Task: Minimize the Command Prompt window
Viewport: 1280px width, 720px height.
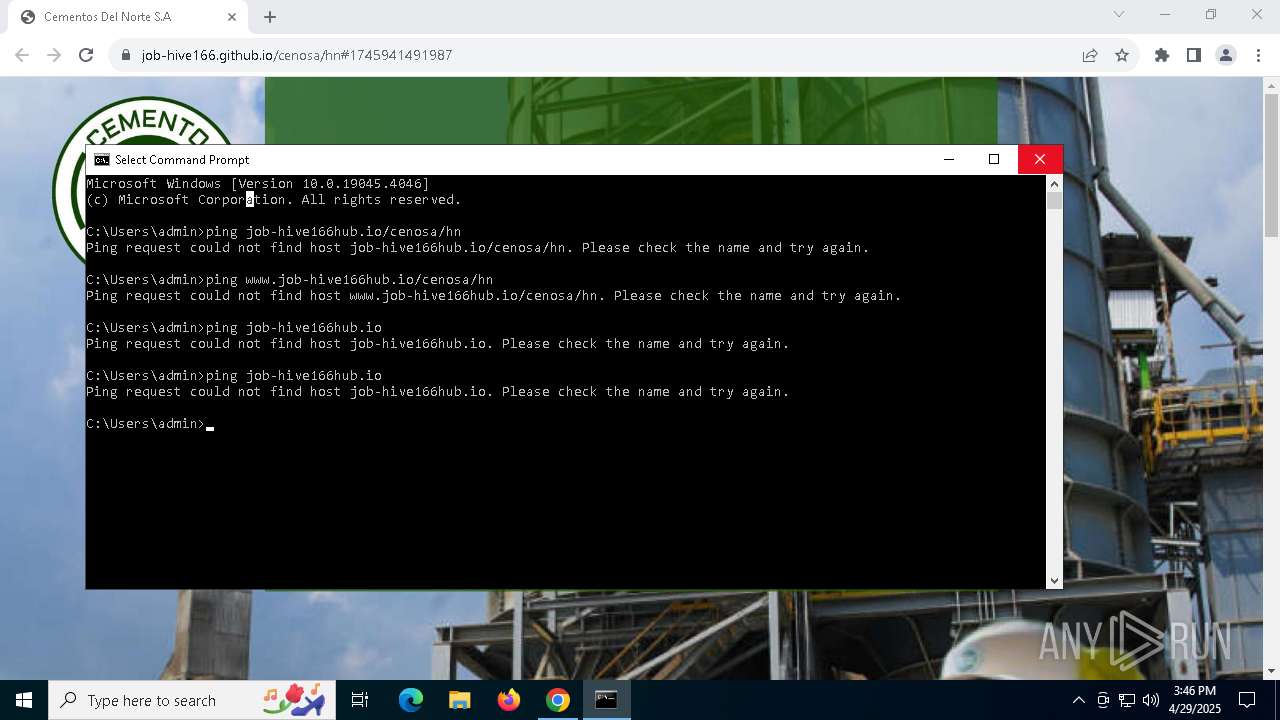Action: tap(949, 159)
